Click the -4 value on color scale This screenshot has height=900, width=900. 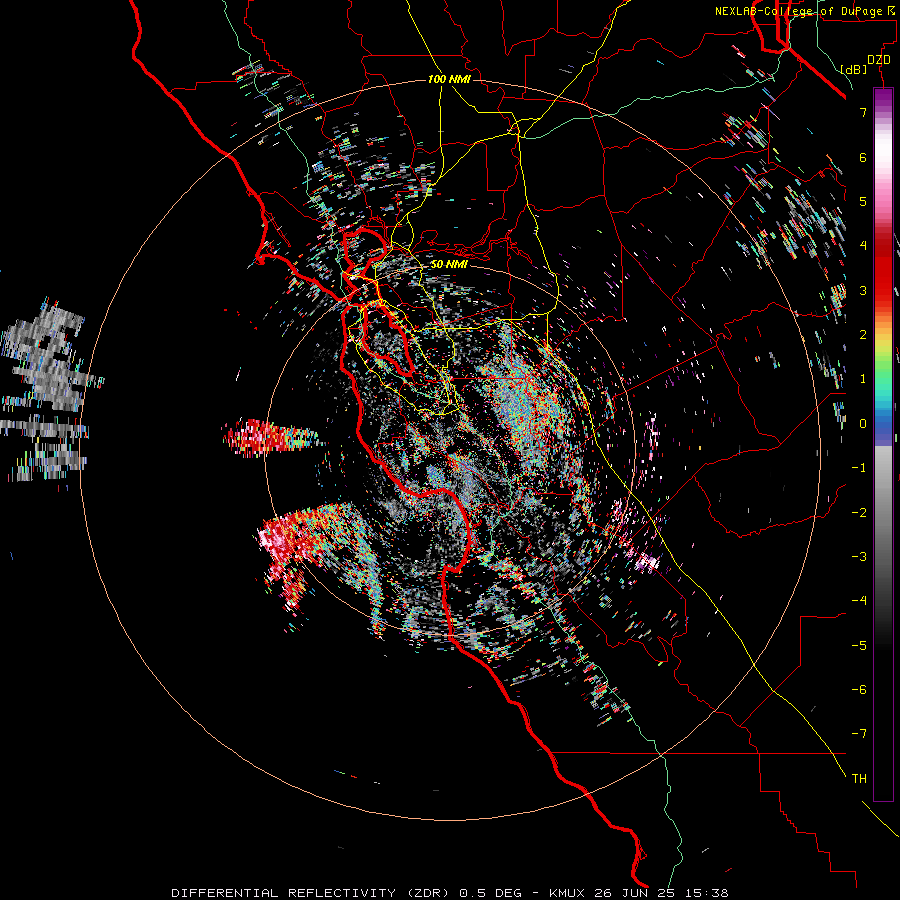pos(859,601)
